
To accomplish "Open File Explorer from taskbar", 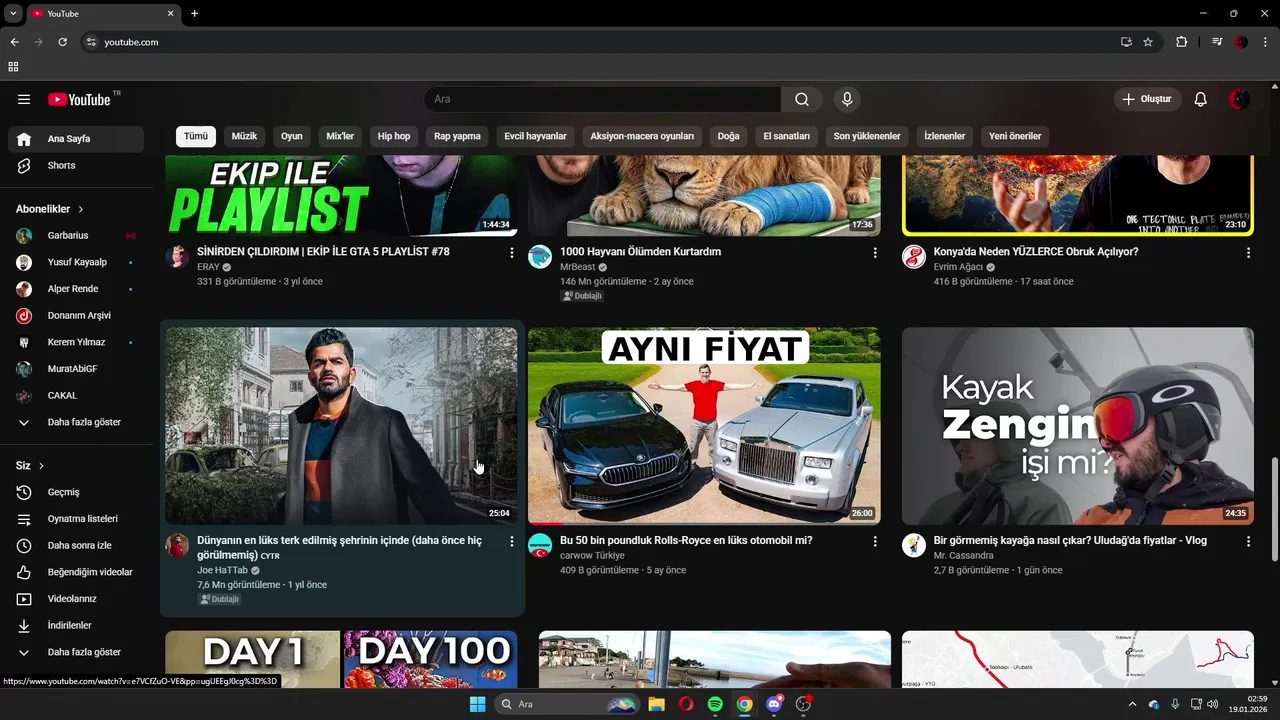I will (x=656, y=704).
